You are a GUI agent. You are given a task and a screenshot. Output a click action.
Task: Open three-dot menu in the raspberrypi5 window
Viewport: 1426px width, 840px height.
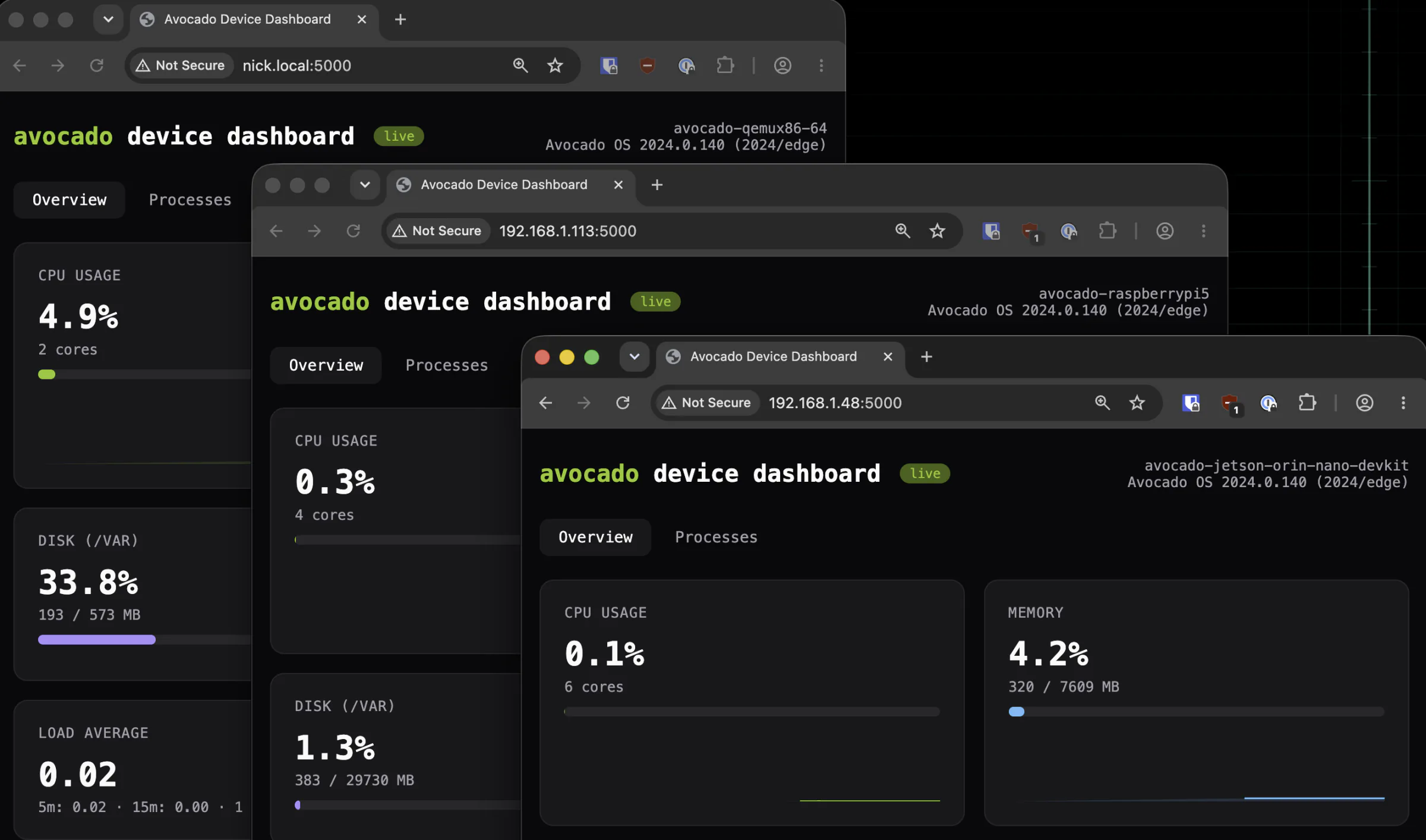coord(1204,230)
